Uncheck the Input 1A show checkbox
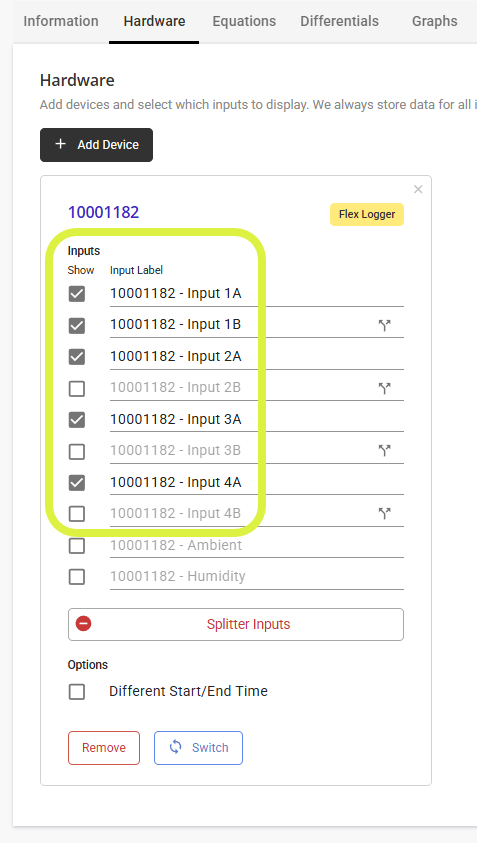This screenshot has width=477, height=843. [x=77, y=294]
